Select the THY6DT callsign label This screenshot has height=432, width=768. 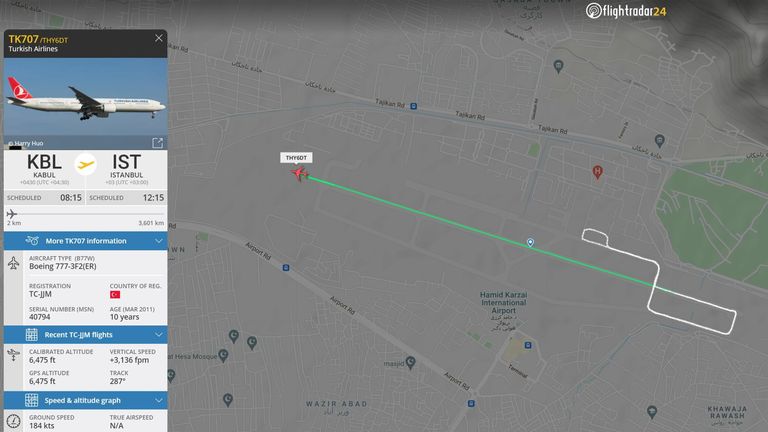(x=296, y=158)
